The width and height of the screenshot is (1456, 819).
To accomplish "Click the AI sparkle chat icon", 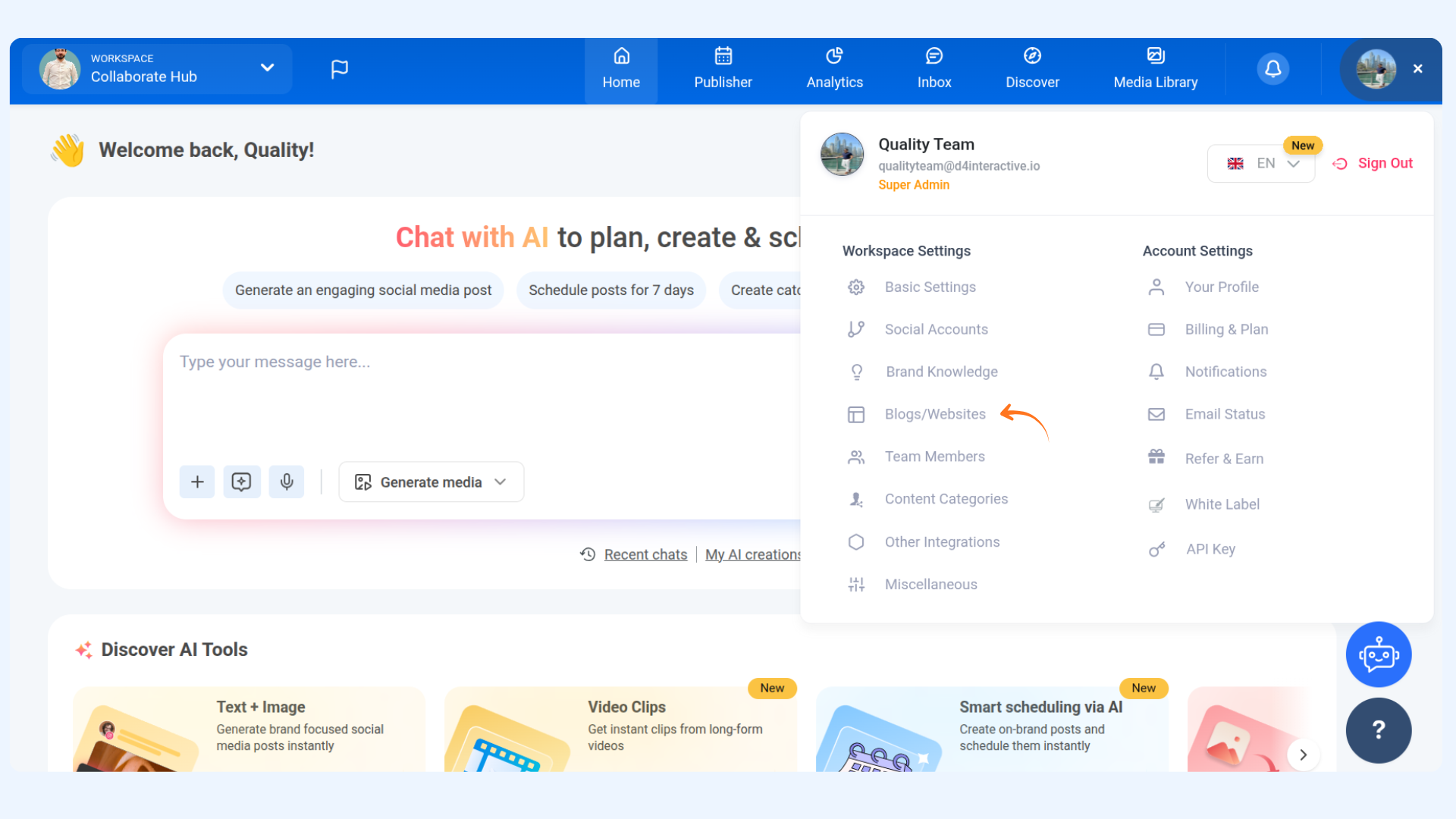I will pos(242,482).
